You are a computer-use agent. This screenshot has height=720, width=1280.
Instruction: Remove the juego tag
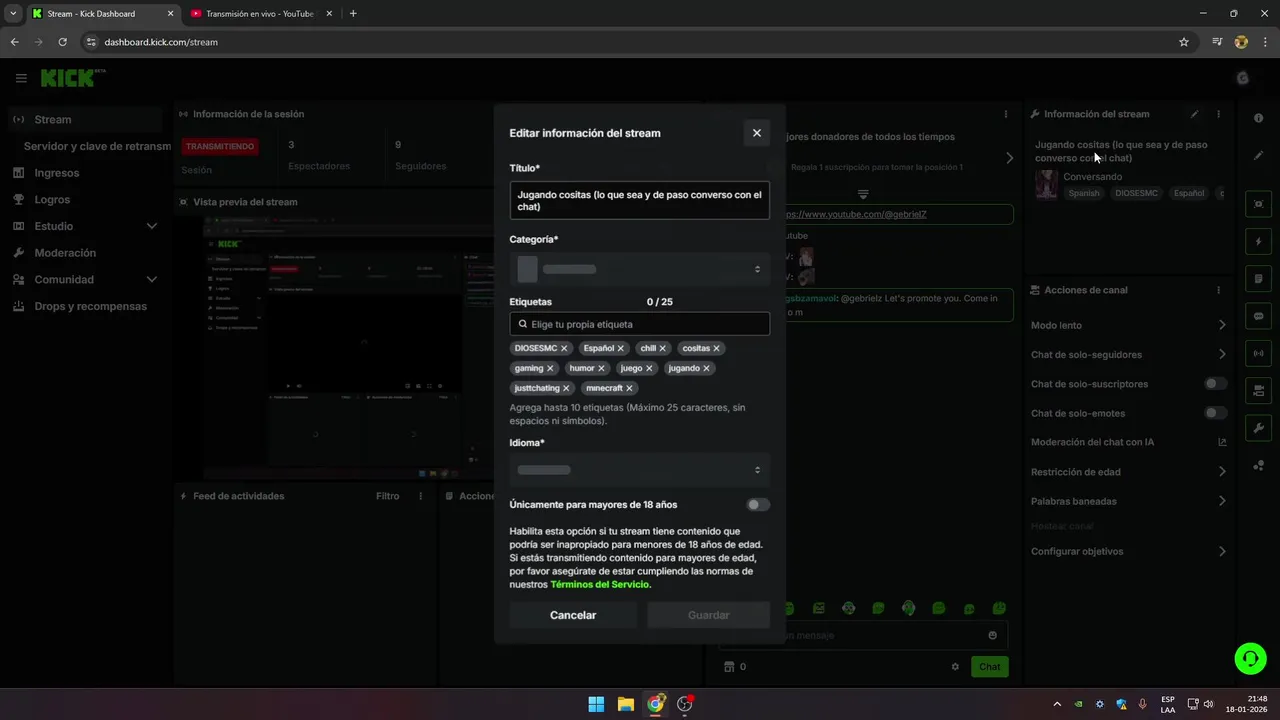pyautogui.click(x=649, y=368)
